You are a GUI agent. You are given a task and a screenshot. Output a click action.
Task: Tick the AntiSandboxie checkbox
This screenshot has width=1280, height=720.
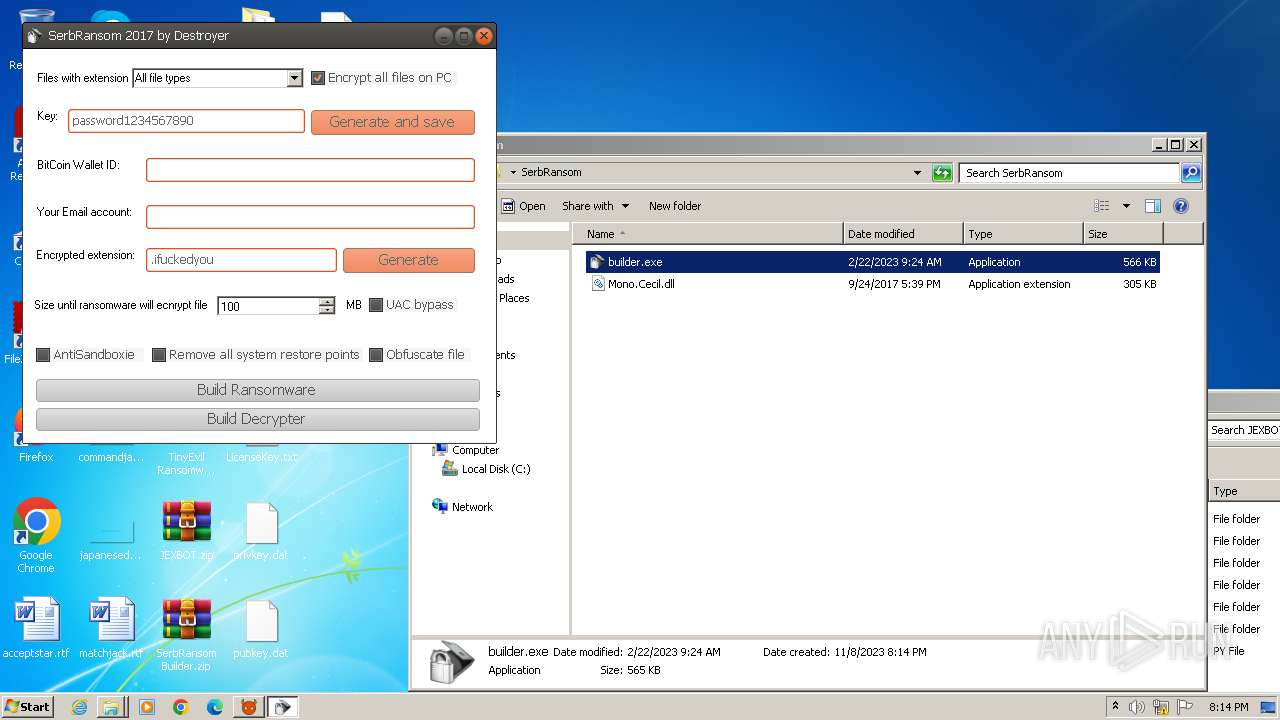43,355
